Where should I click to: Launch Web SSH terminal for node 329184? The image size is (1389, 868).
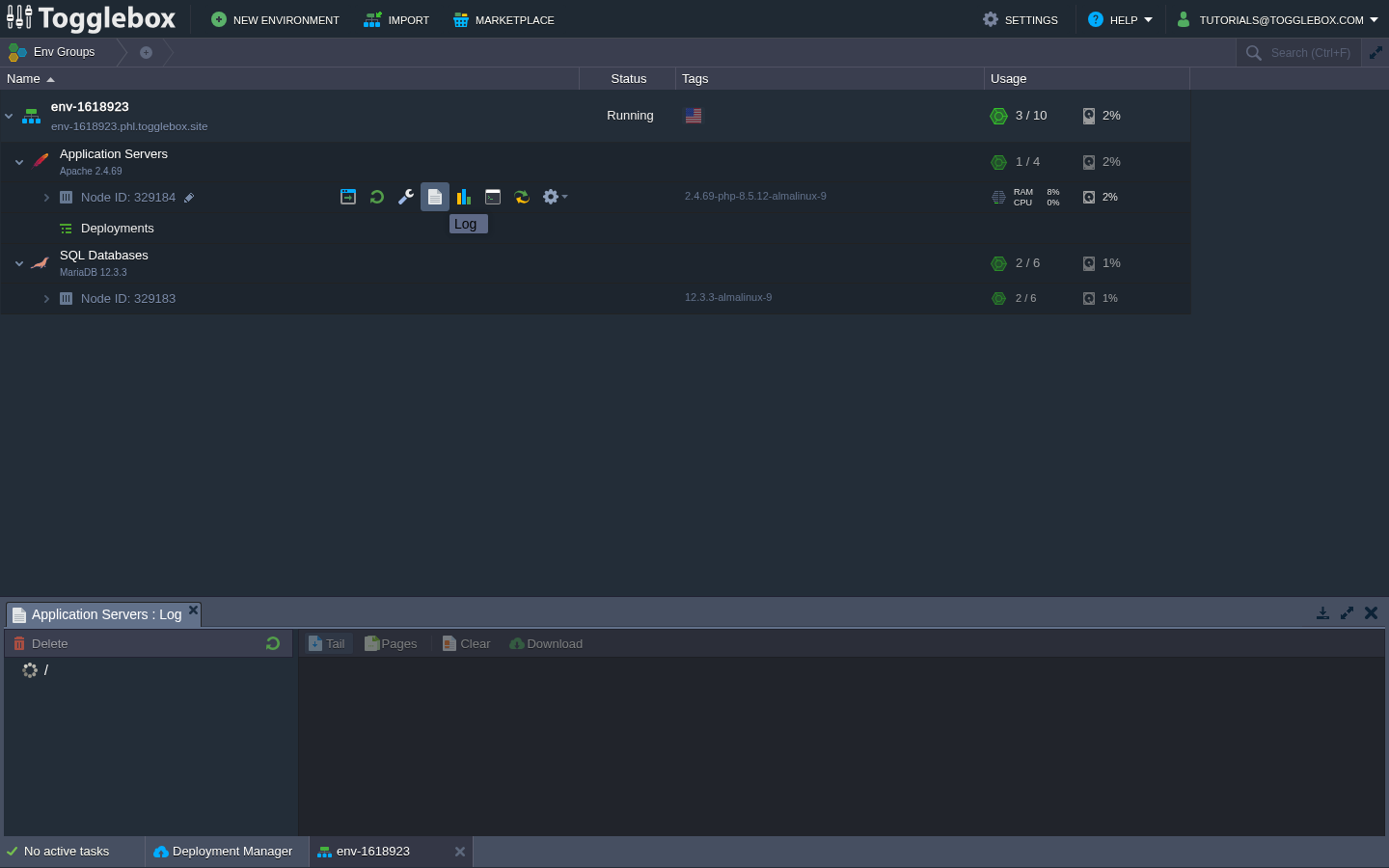point(493,197)
